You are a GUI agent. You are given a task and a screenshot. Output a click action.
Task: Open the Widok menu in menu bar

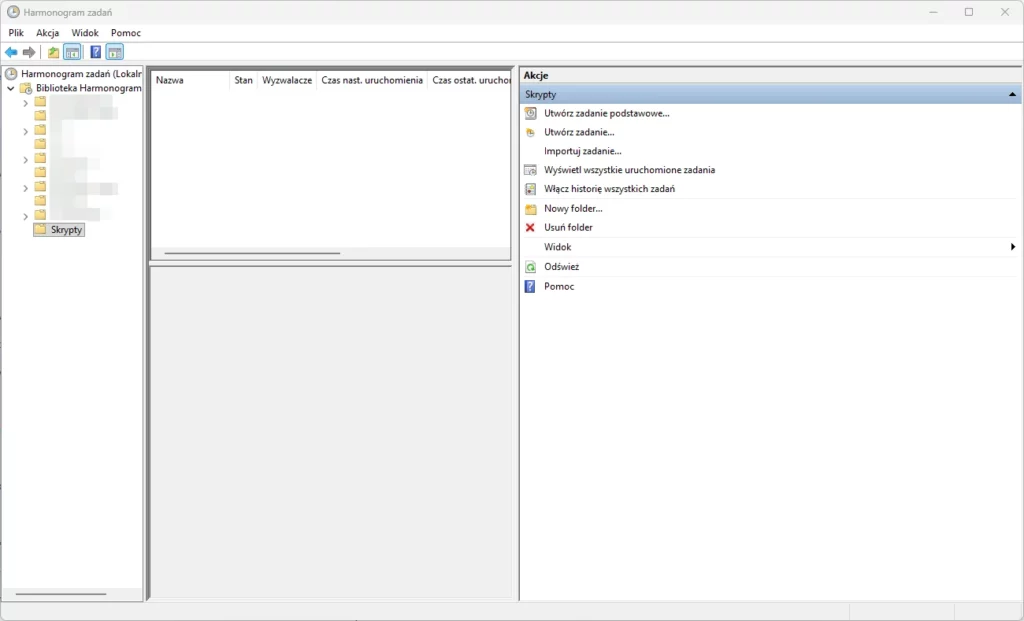click(85, 33)
